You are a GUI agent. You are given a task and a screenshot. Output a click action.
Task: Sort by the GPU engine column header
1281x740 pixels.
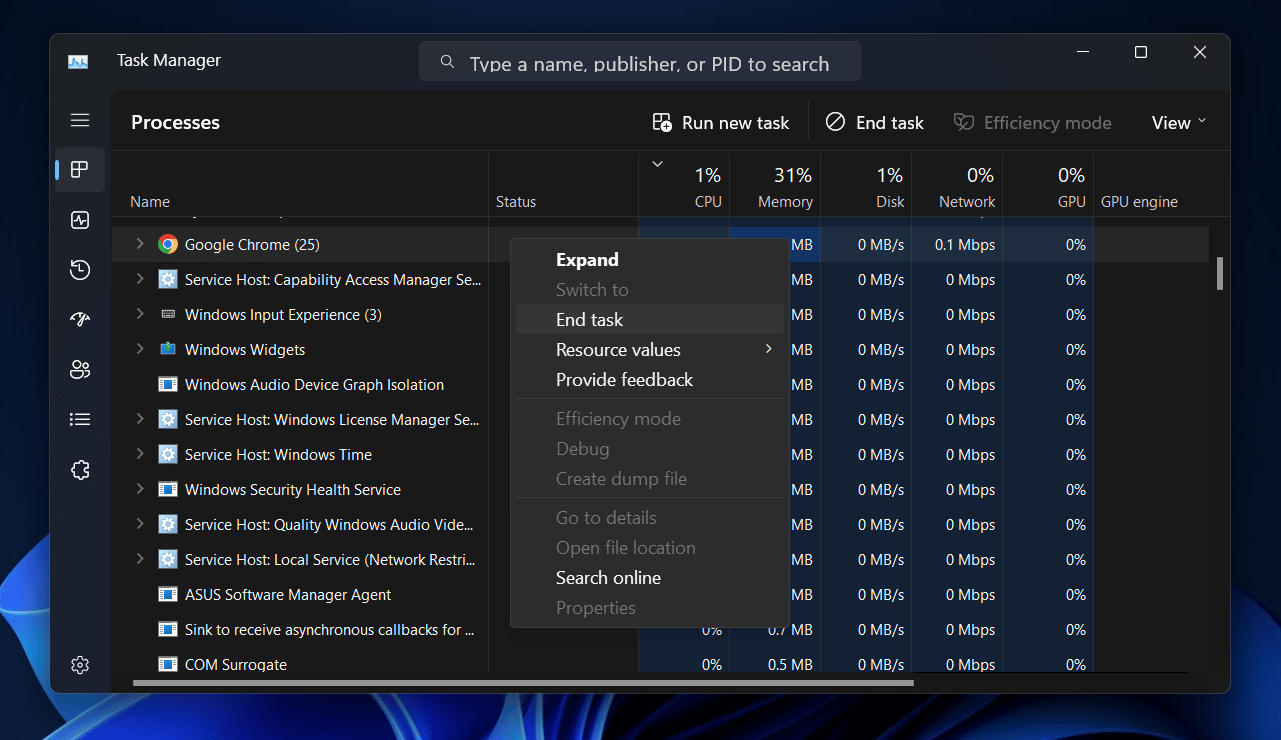pos(1151,185)
